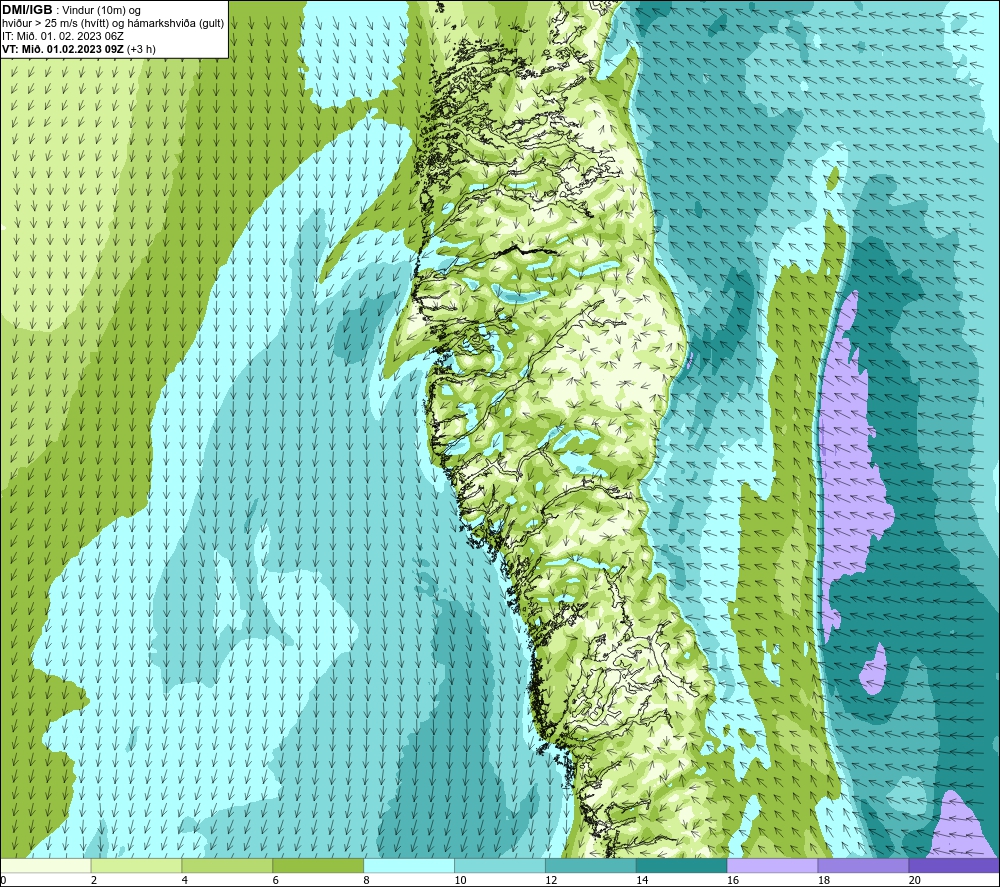Click the 0–2 m/s pale yellow legend swatch

[x=45, y=865]
